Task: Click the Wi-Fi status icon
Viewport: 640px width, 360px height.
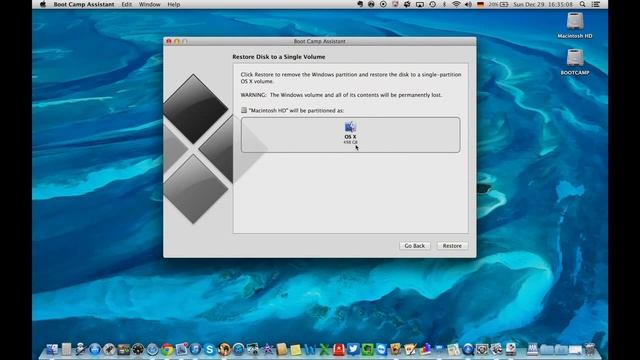Action: tap(456, 4)
